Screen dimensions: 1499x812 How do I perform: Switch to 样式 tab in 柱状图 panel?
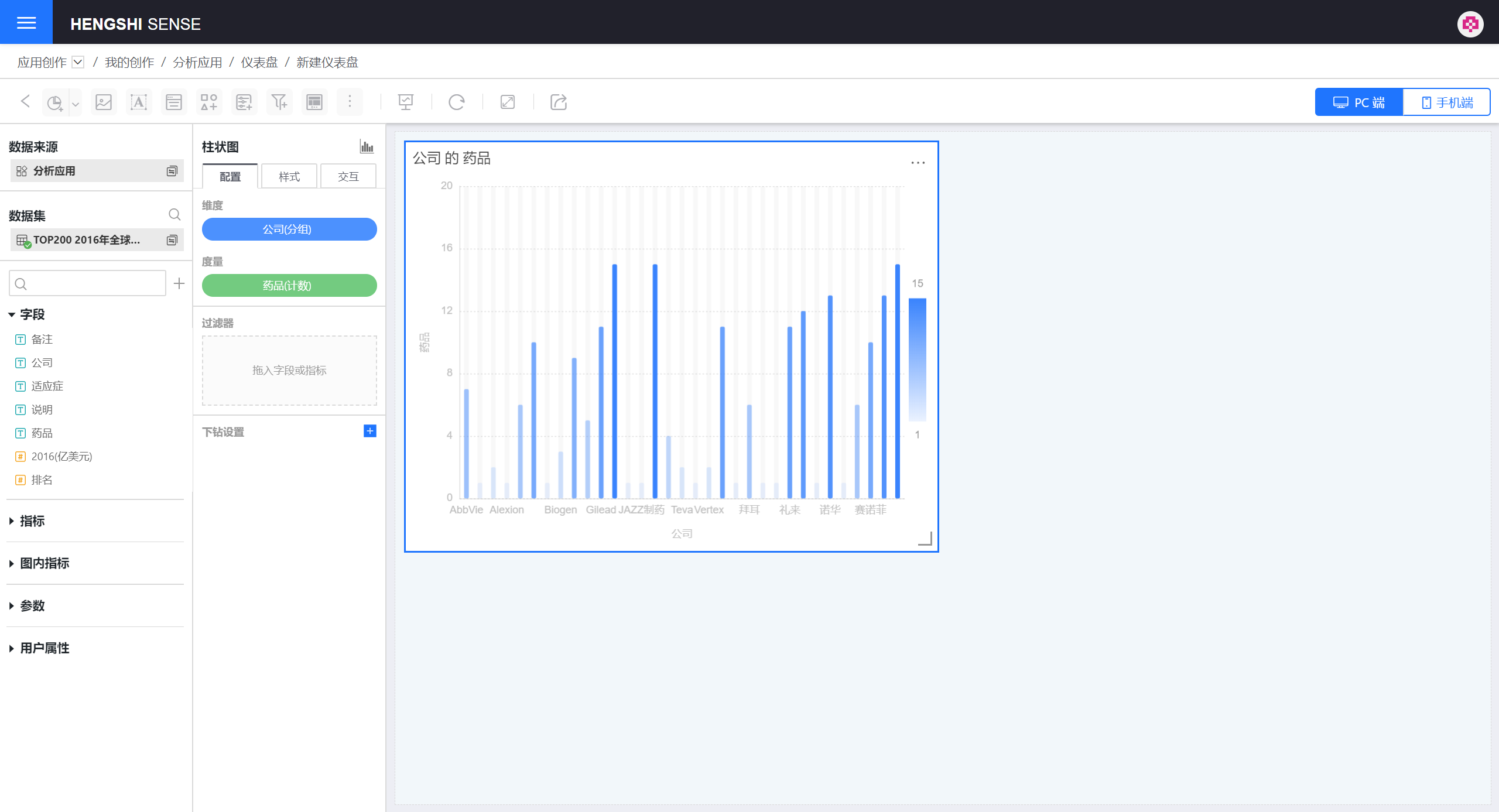click(x=288, y=176)
